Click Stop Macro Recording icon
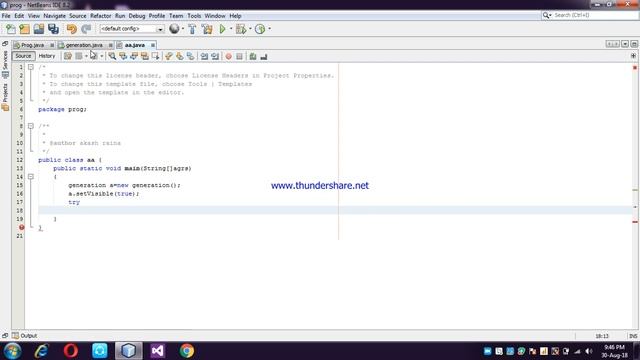The image size is (640, 360). pyautogui.click(x=240, y=56)
